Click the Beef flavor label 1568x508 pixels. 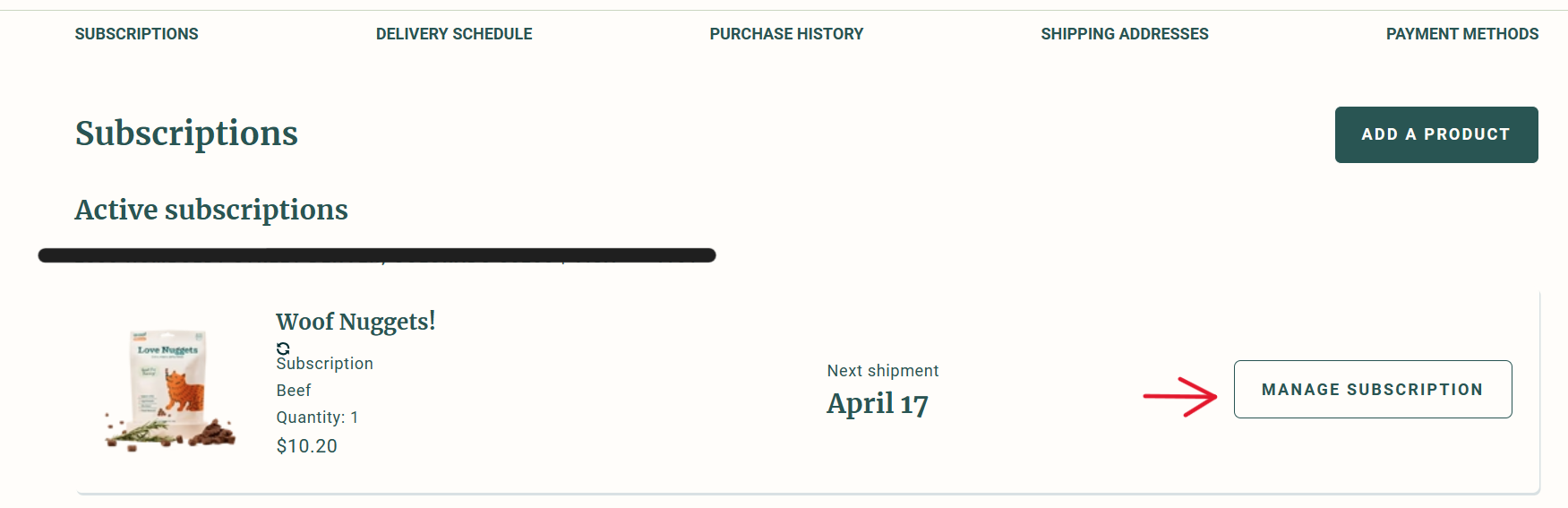[x=294, y=391]
